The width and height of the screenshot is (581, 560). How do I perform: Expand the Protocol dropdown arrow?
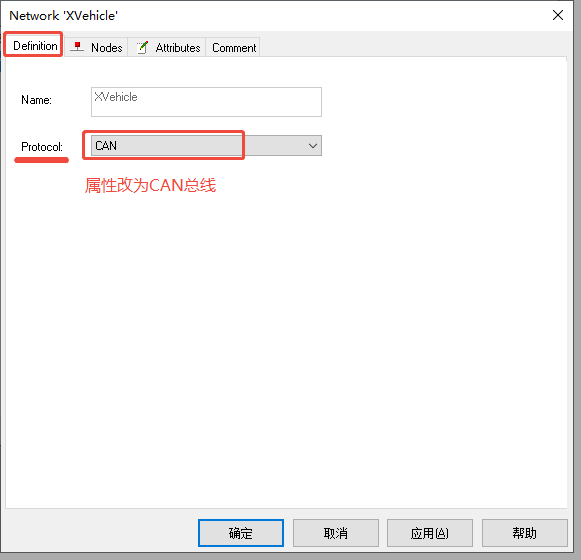[313, 146]
